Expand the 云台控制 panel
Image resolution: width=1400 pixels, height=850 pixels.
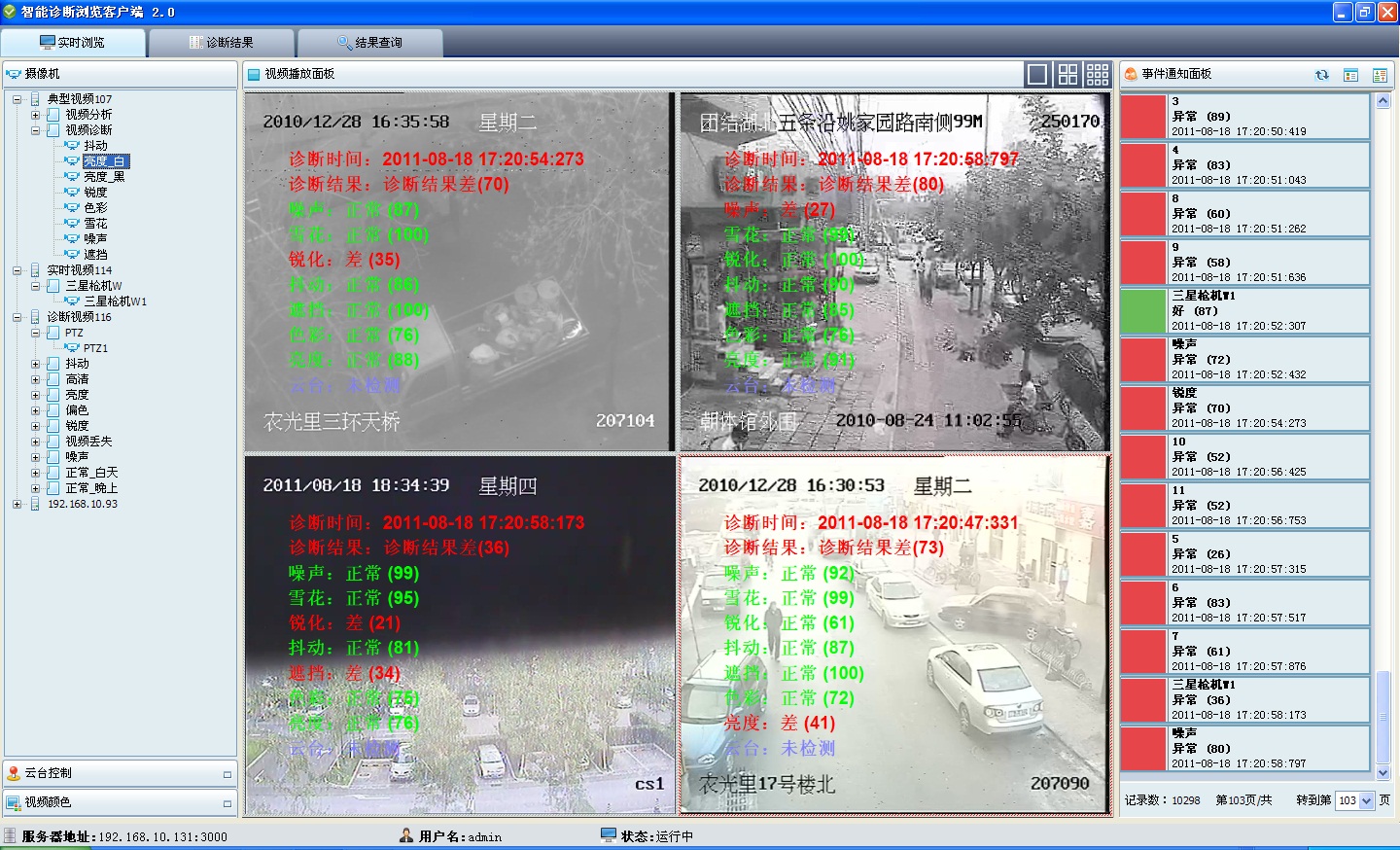pyautogui.click(x=227, y=774)
